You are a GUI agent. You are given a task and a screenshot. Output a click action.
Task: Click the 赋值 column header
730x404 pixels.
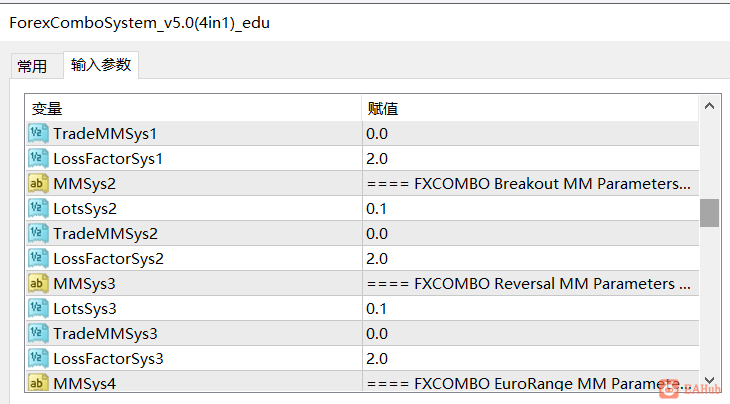pyautogui.click(x=530, y=108)
